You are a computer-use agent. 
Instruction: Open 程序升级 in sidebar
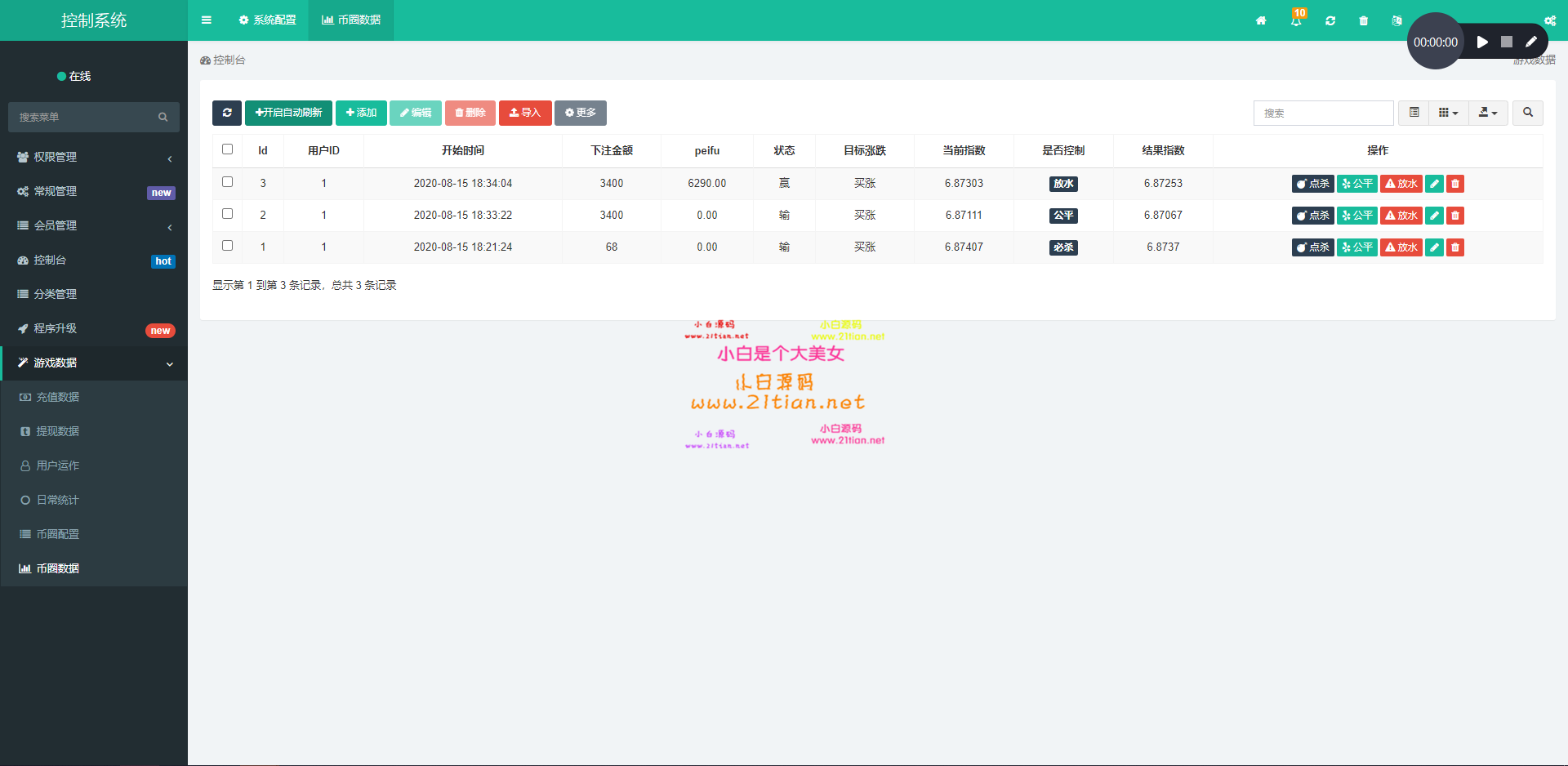(94, 328)
